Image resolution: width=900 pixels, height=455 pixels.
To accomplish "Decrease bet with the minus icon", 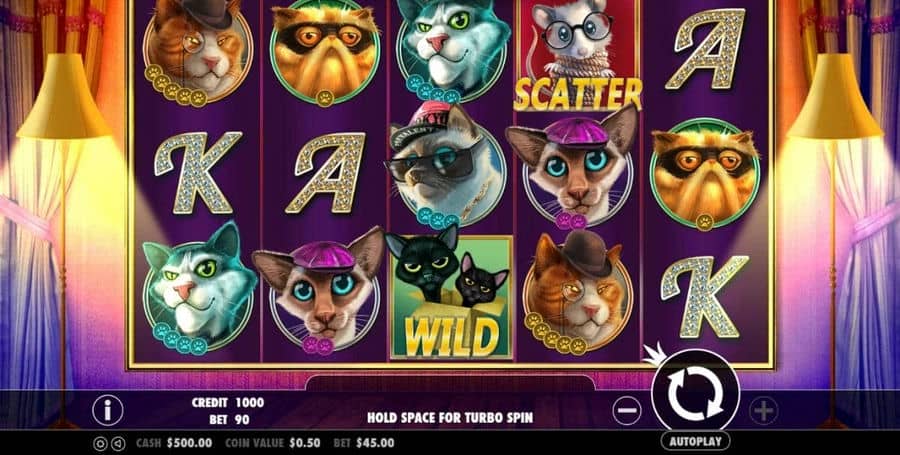I will coord(627,411).
